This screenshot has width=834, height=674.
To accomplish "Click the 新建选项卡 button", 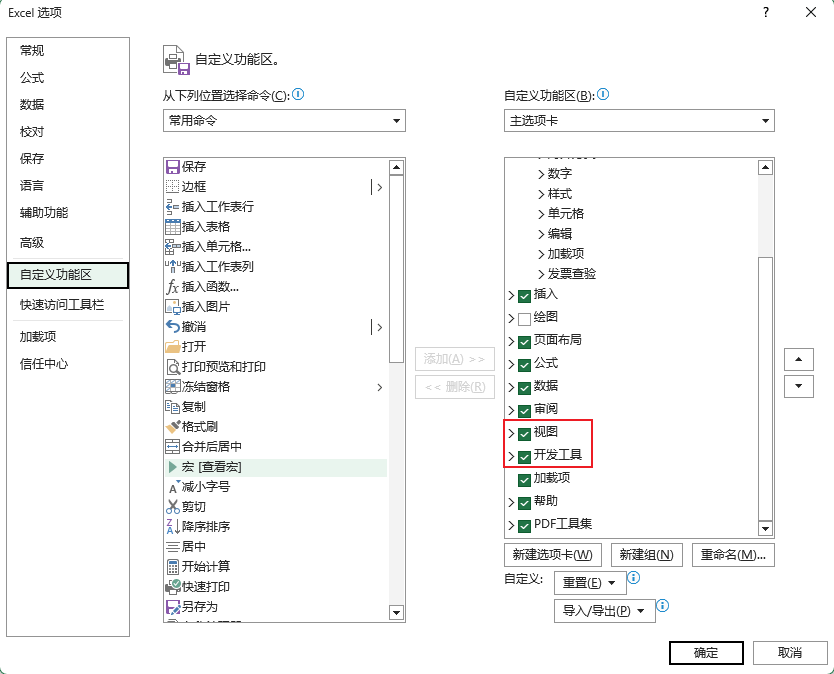I will (x=552, y=554).
